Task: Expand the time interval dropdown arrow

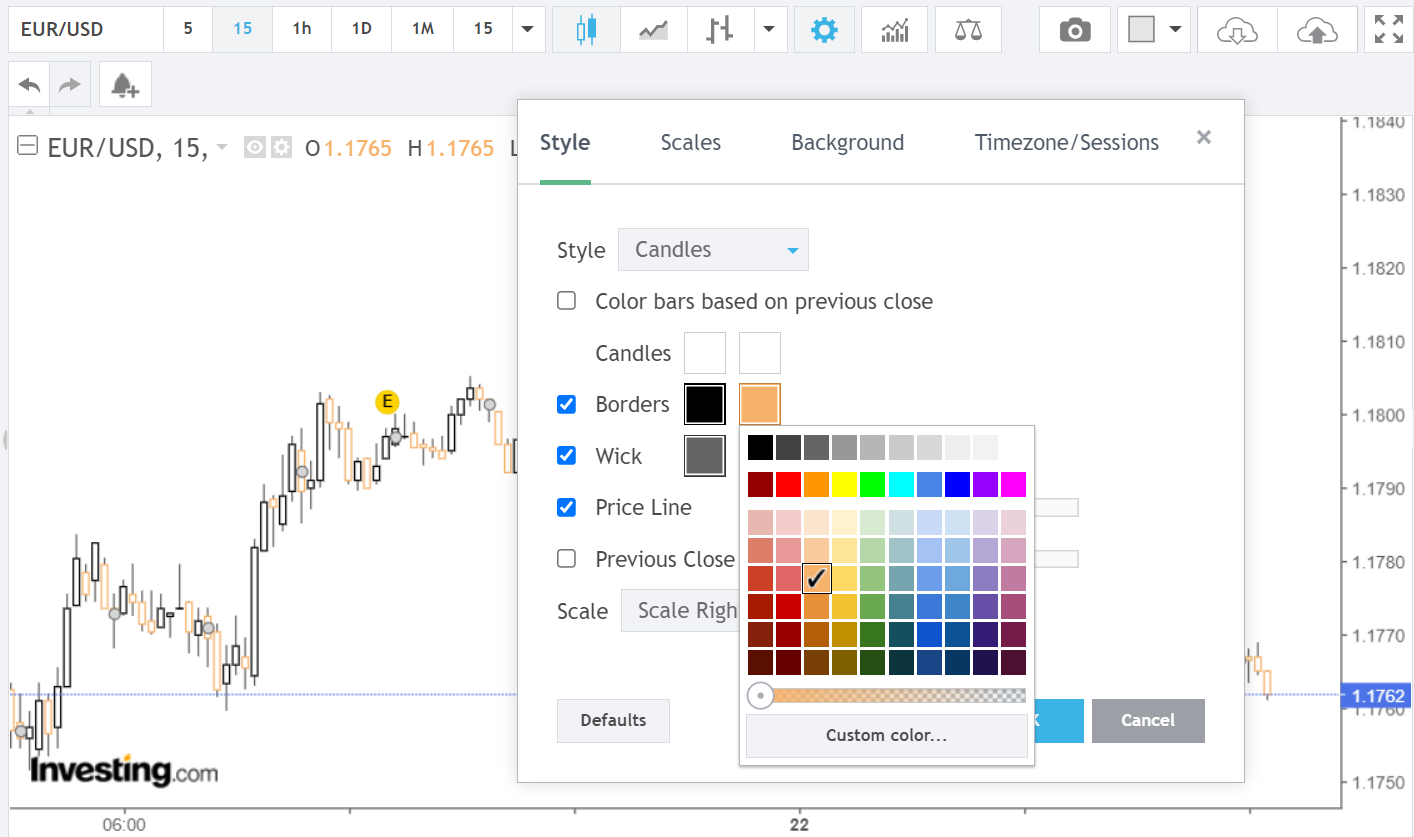Action: (x=528, y=29)
